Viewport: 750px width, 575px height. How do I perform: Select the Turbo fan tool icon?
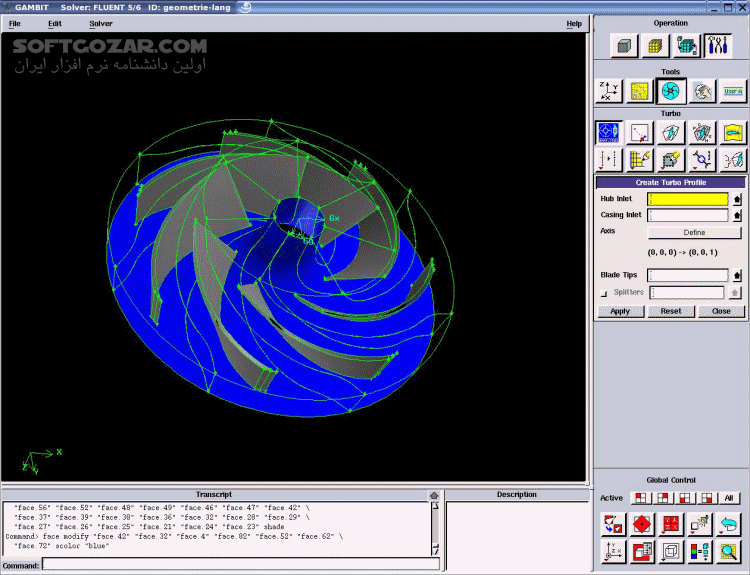[x=672, y=92]
